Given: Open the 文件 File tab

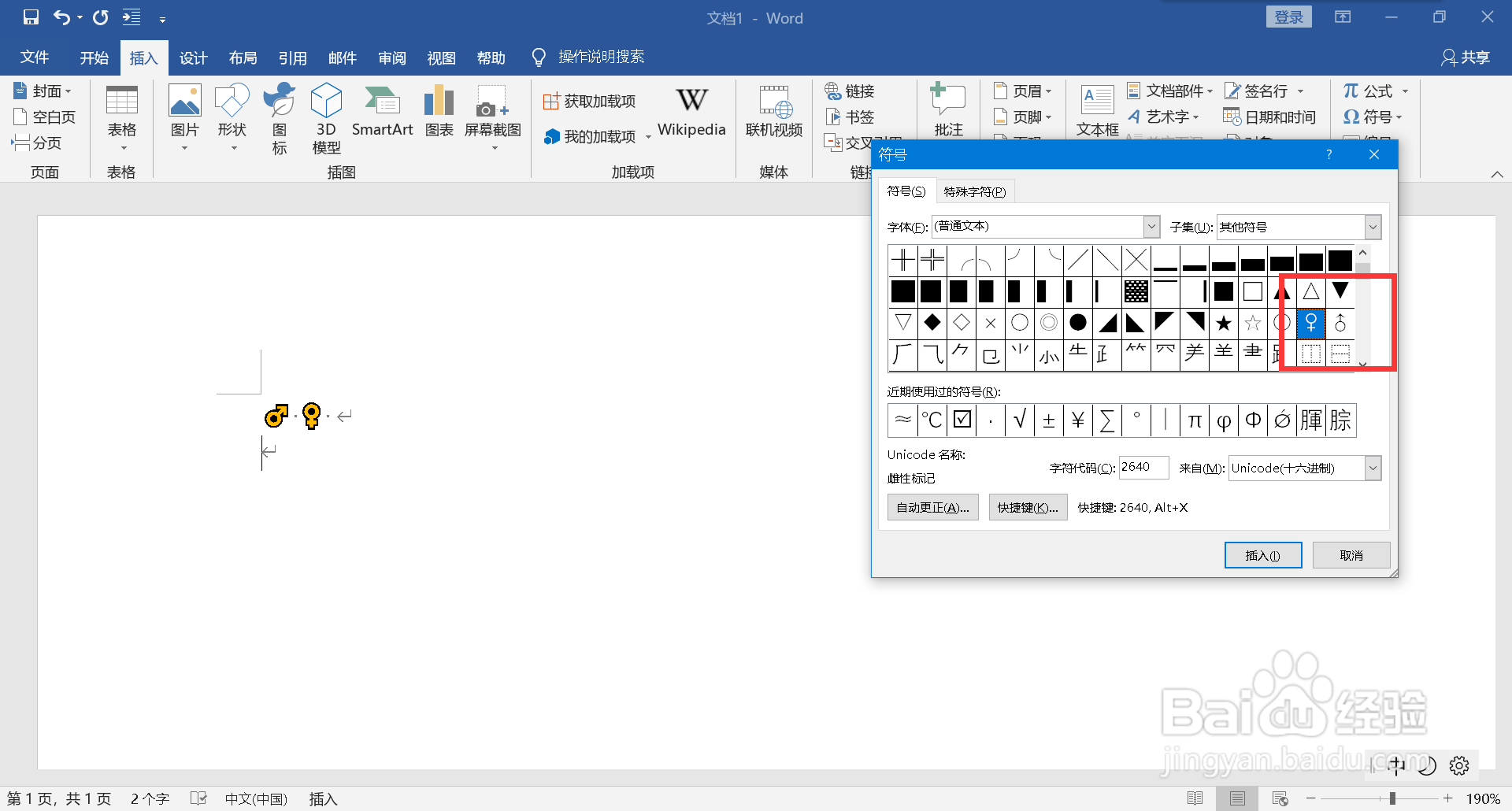Looking at the screenshot, I should coord(35,57).
